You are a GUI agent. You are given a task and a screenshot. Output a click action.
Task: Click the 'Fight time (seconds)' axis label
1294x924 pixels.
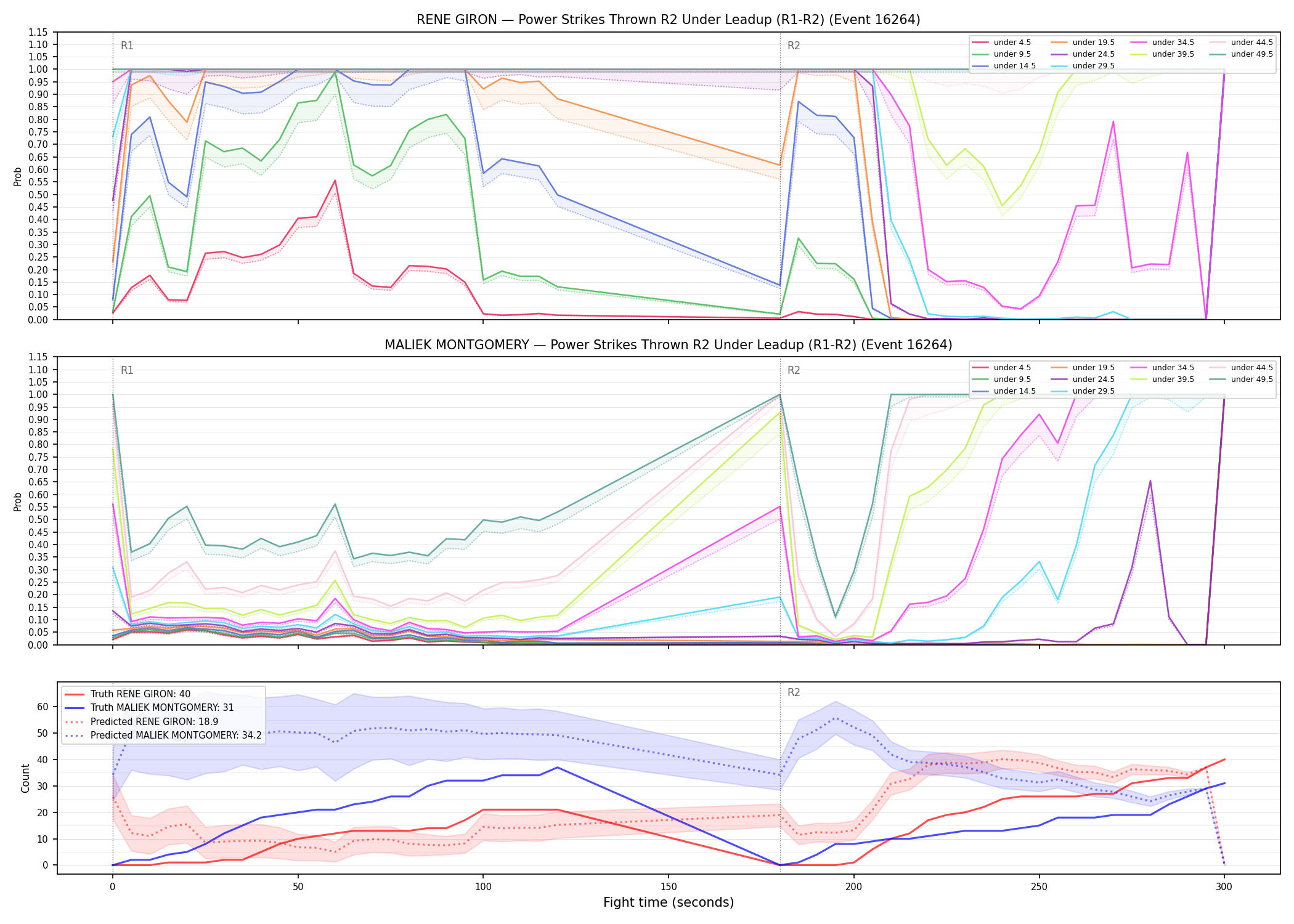click(x=669, y=902)
